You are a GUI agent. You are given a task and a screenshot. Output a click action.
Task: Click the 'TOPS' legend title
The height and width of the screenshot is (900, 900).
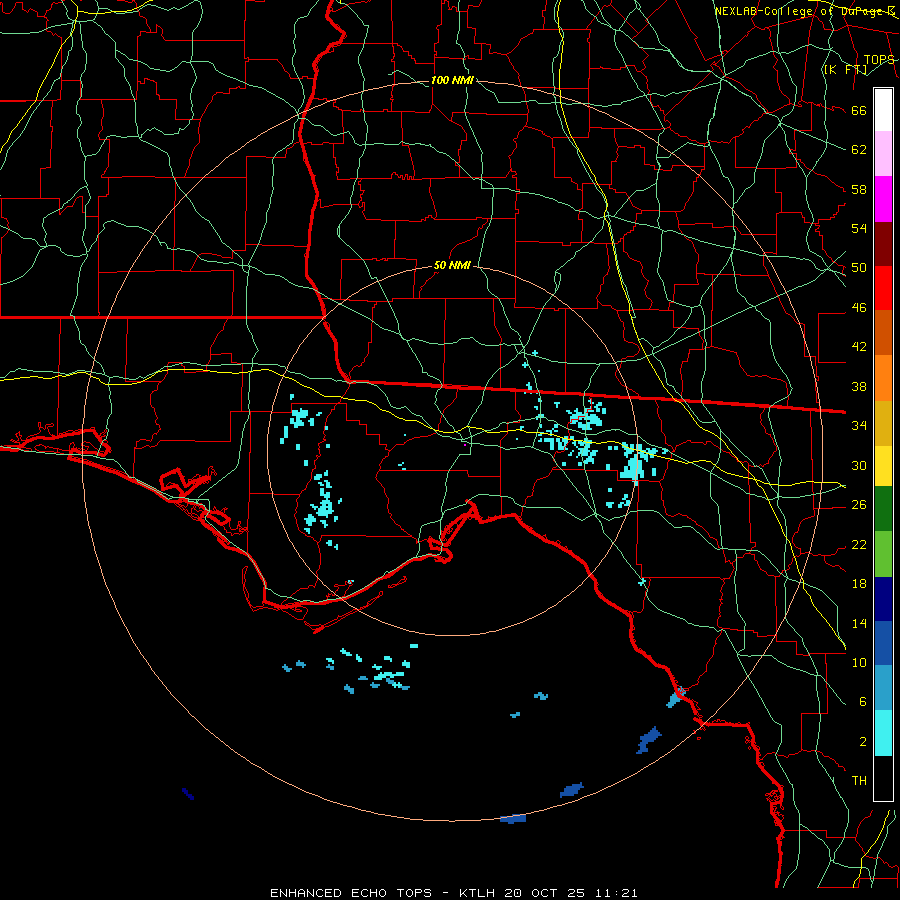click(x=879, y=60)
